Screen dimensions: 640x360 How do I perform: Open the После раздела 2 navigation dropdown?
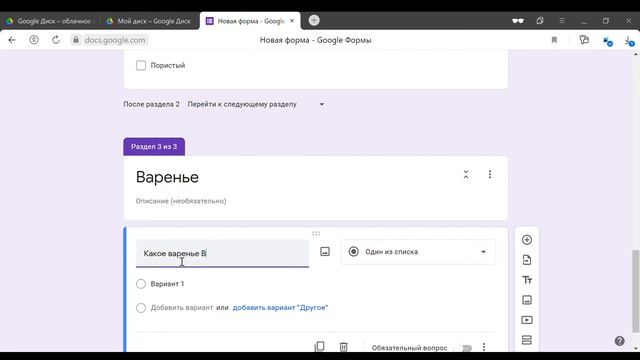click(x=256, y=104)
